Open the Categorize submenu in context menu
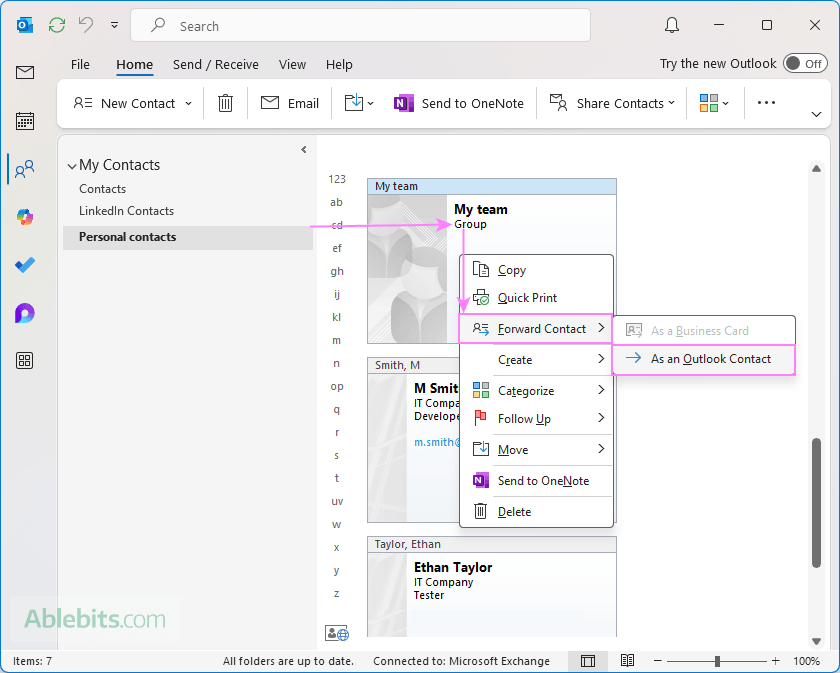 click(x=536, y=391)
